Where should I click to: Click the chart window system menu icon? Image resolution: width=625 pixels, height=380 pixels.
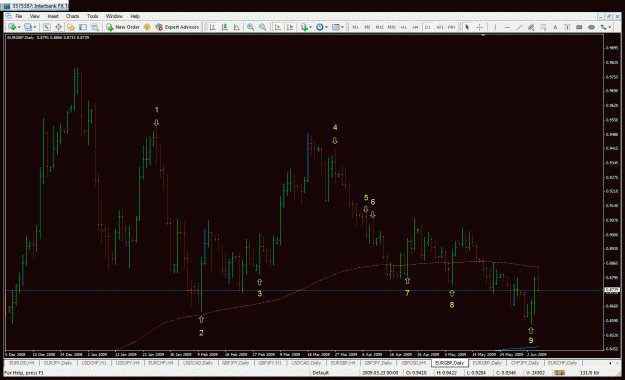(x=8, y=16)
